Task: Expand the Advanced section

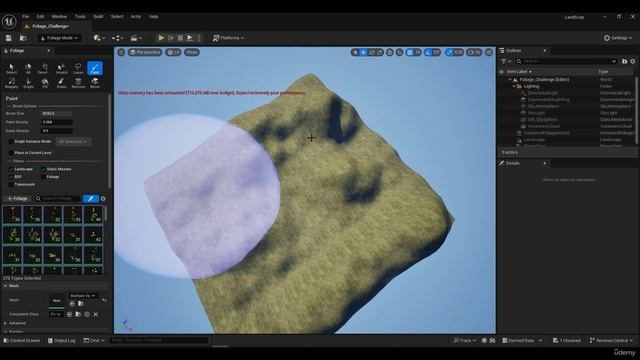Action: coord(6,323)
